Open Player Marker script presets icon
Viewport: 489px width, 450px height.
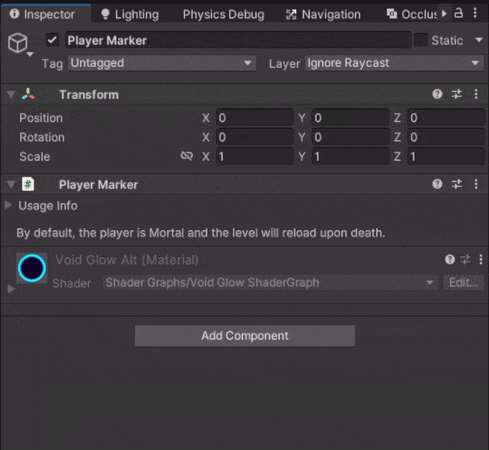(456, 184)
